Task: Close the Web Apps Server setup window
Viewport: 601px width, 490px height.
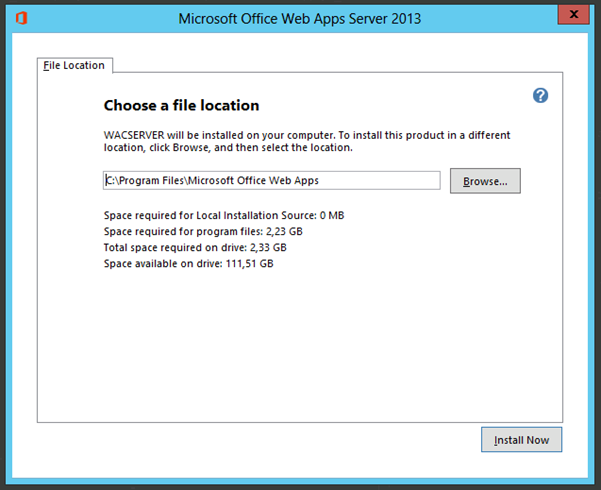Action: 571,14
